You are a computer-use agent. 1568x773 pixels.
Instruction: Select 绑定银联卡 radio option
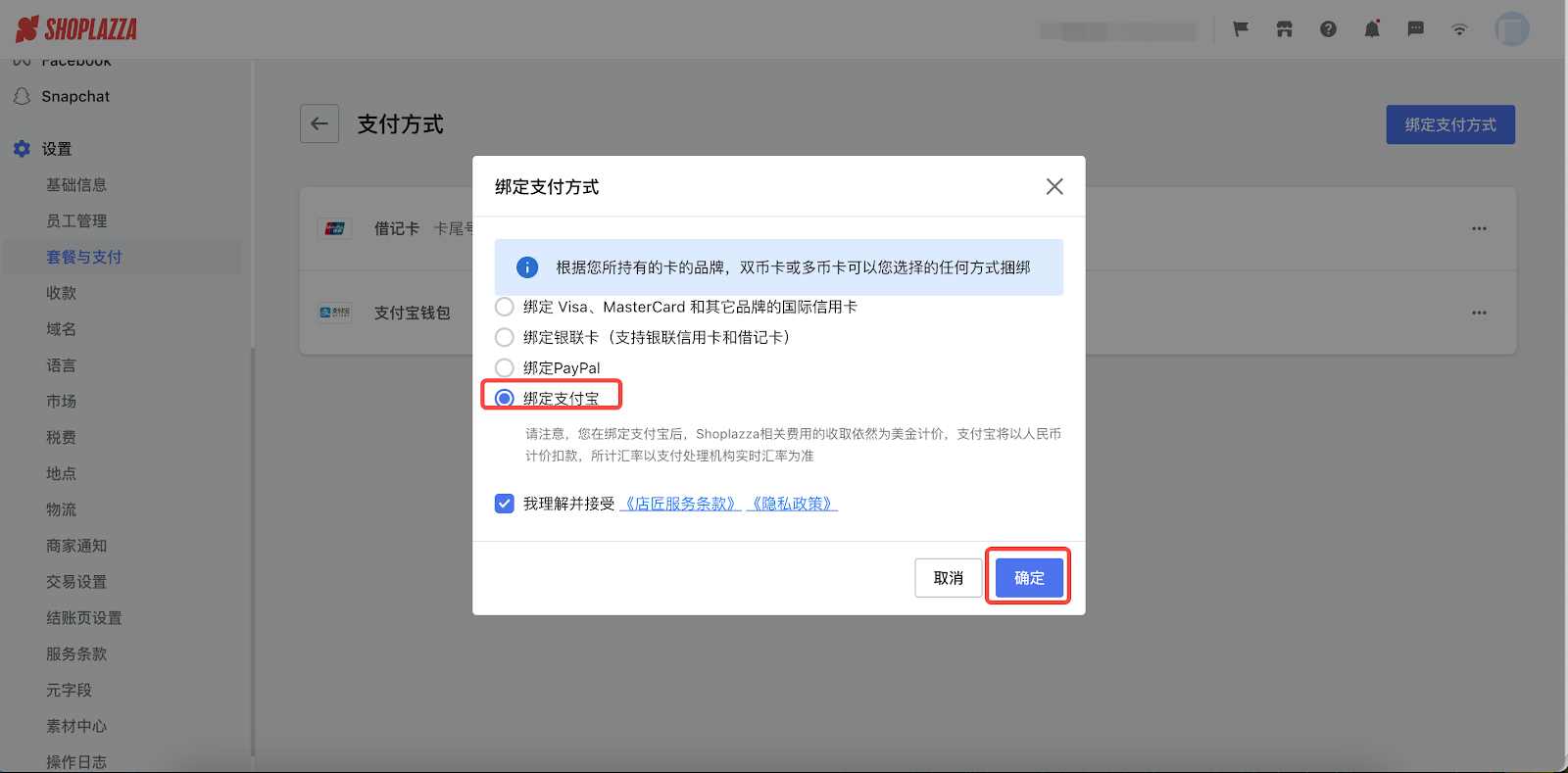[x=504, y=337]
